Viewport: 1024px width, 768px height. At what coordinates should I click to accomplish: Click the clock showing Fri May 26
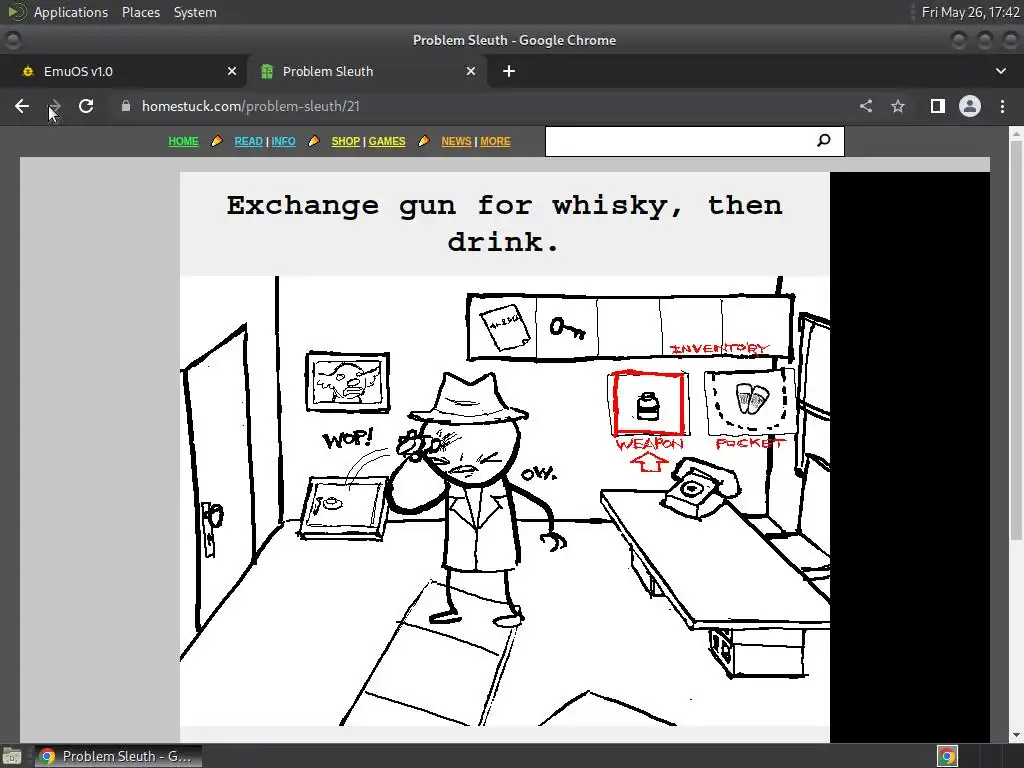click(970, 12)
